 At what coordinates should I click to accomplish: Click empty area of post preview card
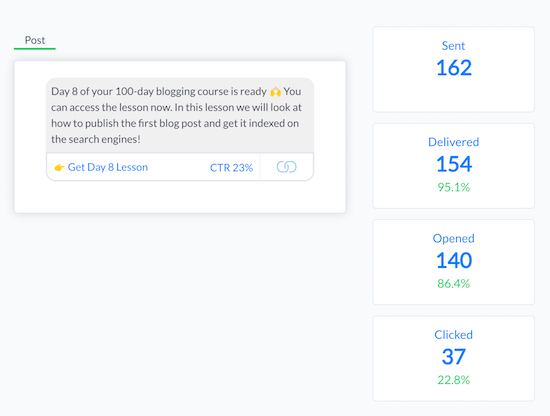click(x=180, y=197)
